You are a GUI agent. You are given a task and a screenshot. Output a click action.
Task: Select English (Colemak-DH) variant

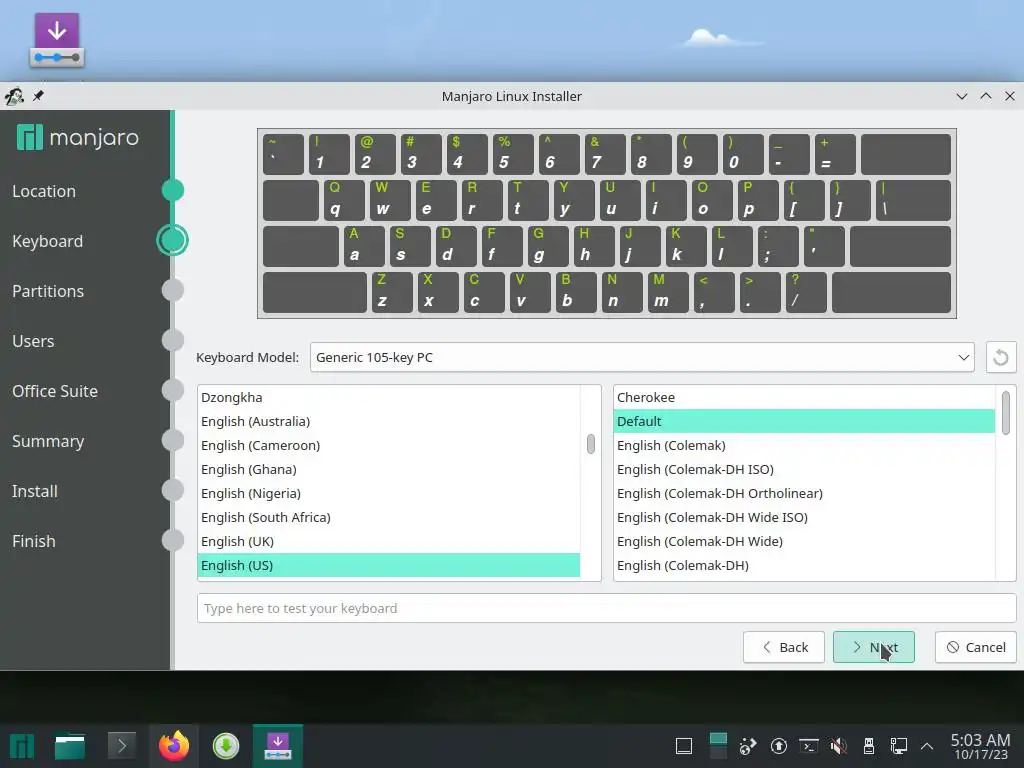click(804, 566)
